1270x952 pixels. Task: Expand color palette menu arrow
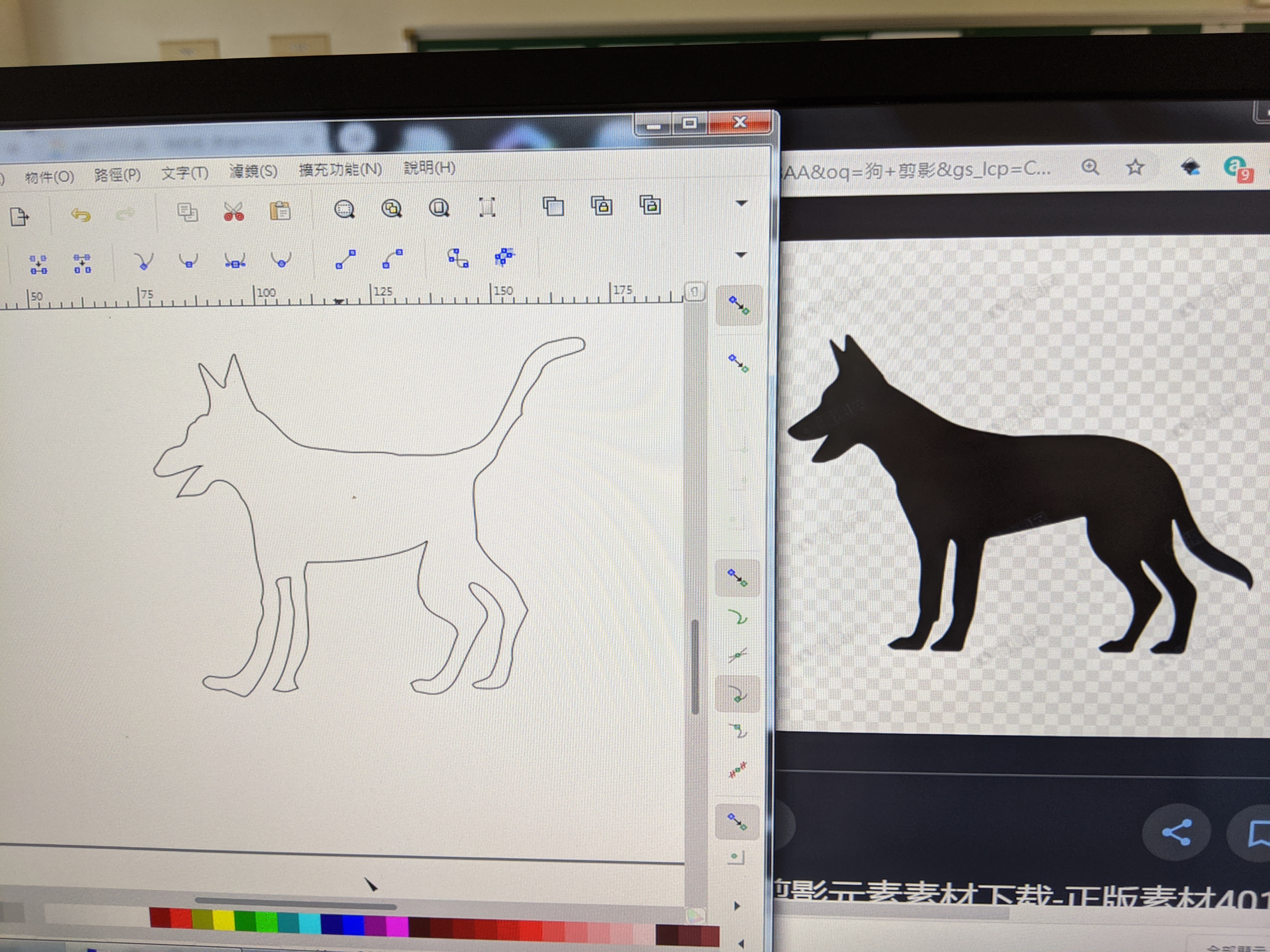[741, 943]
